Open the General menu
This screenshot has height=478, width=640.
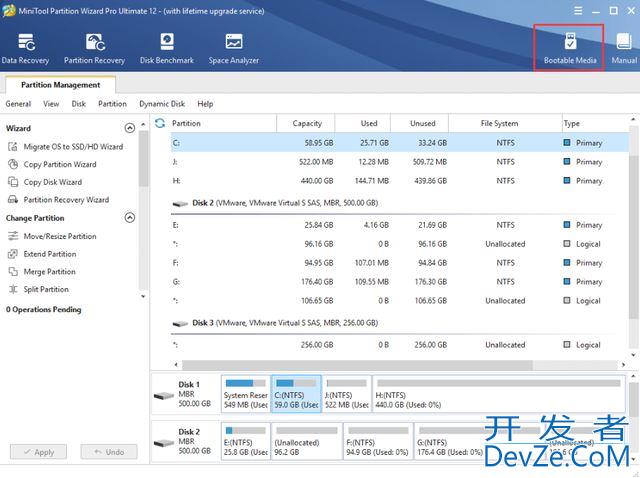point(18,104)
